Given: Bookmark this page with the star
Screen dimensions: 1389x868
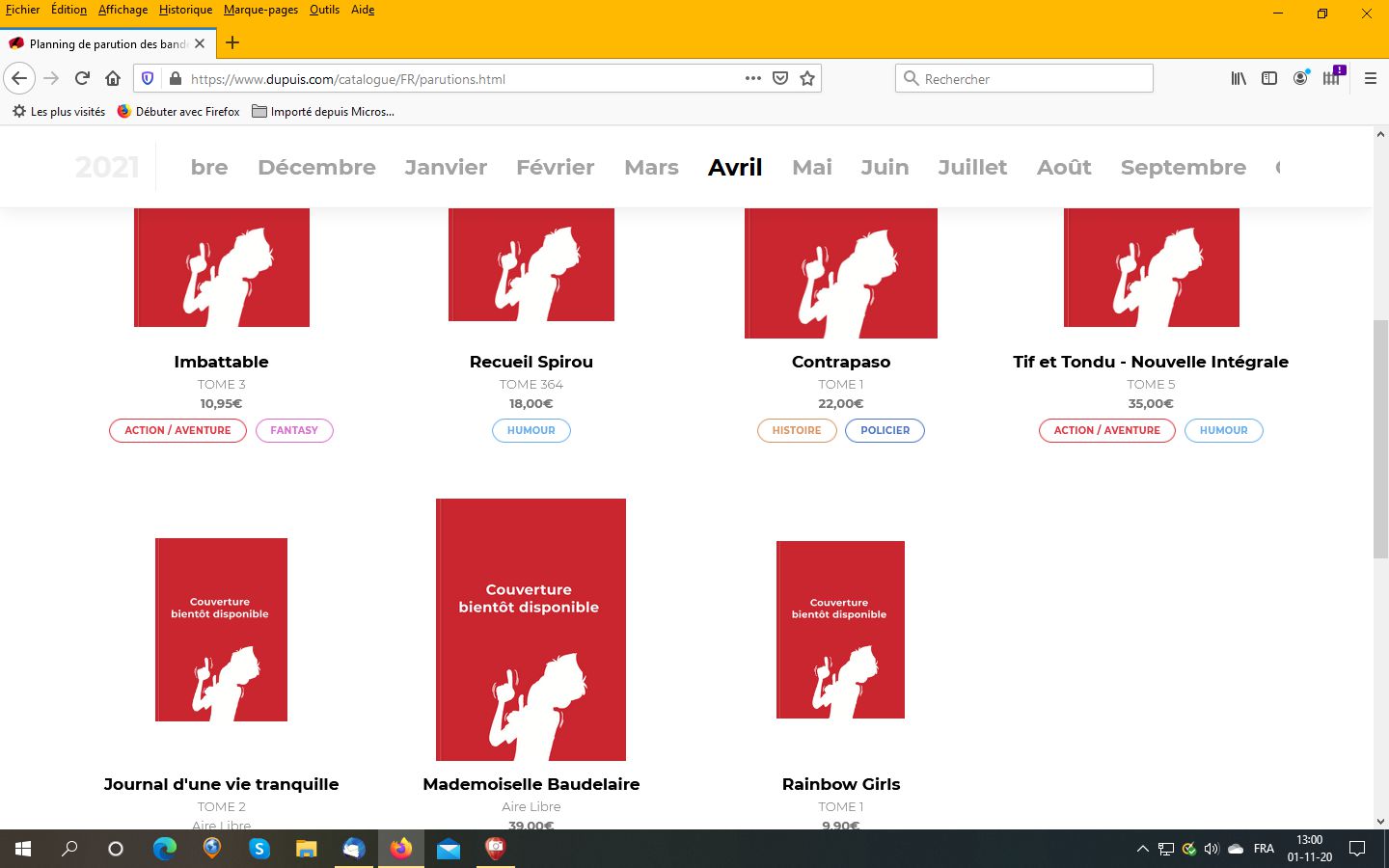Looking at the screenshot, I should tap(807, 78).
